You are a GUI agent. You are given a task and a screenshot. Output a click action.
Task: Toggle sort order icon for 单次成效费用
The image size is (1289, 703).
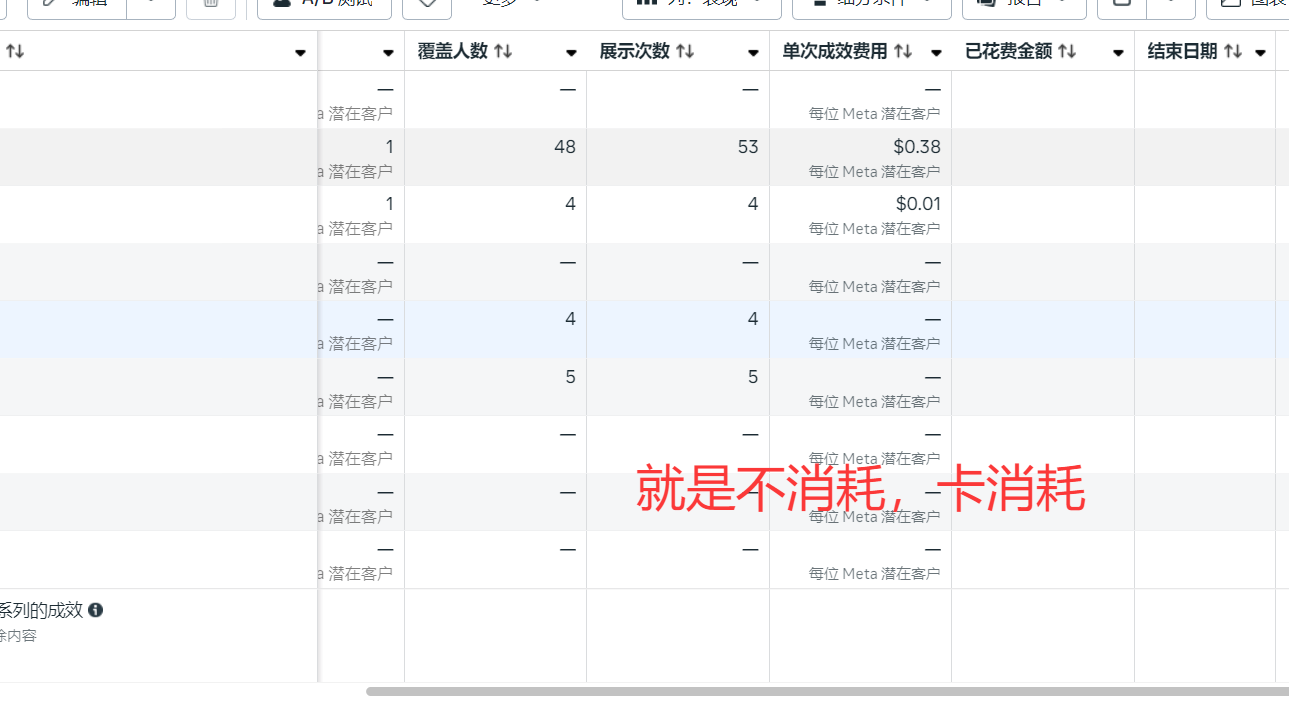(x=903, y=52)
